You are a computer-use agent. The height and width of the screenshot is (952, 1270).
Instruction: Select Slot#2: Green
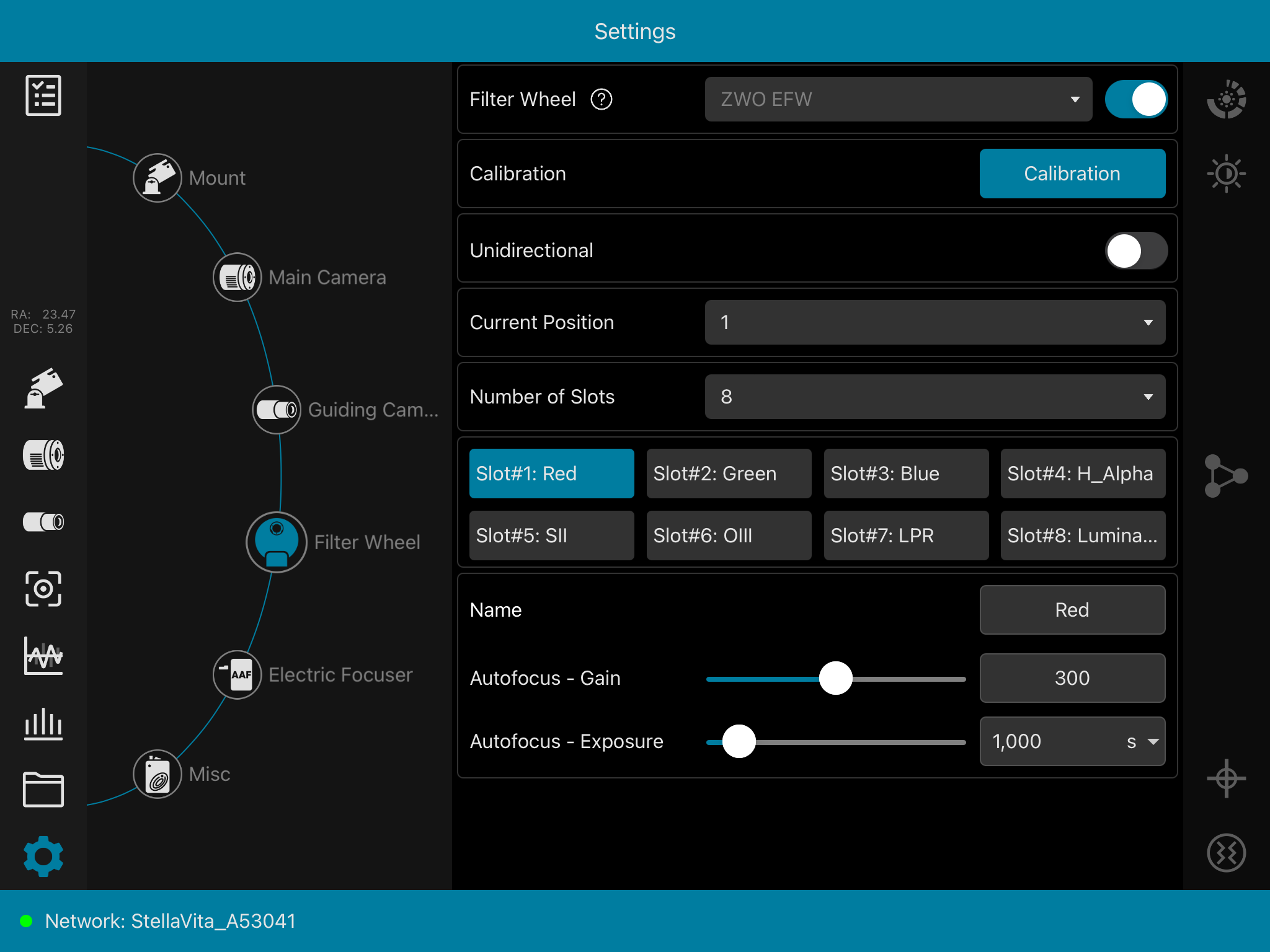click(729, 474)
